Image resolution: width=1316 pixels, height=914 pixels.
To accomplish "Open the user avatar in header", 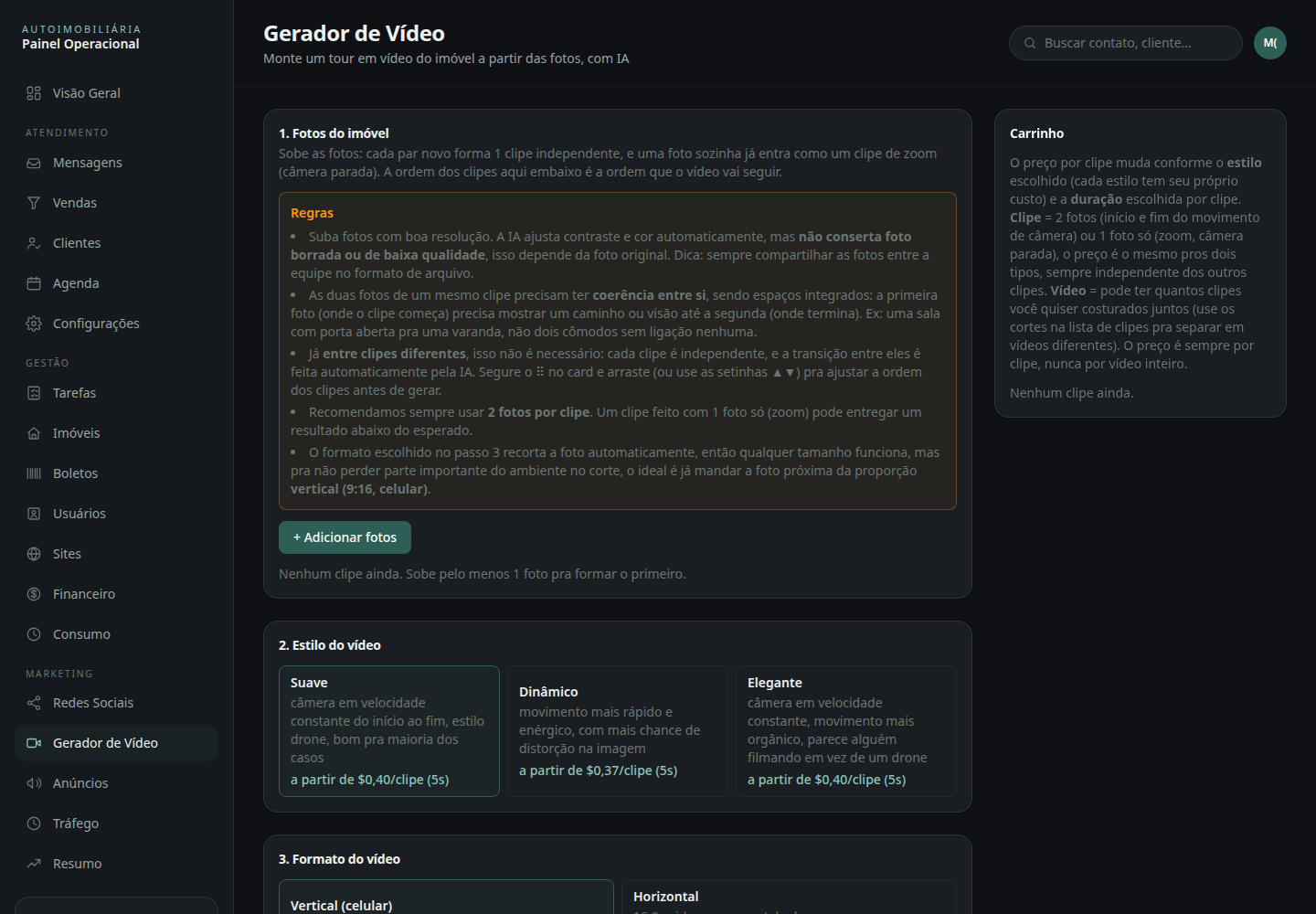I will click(x=1270, y=43).
